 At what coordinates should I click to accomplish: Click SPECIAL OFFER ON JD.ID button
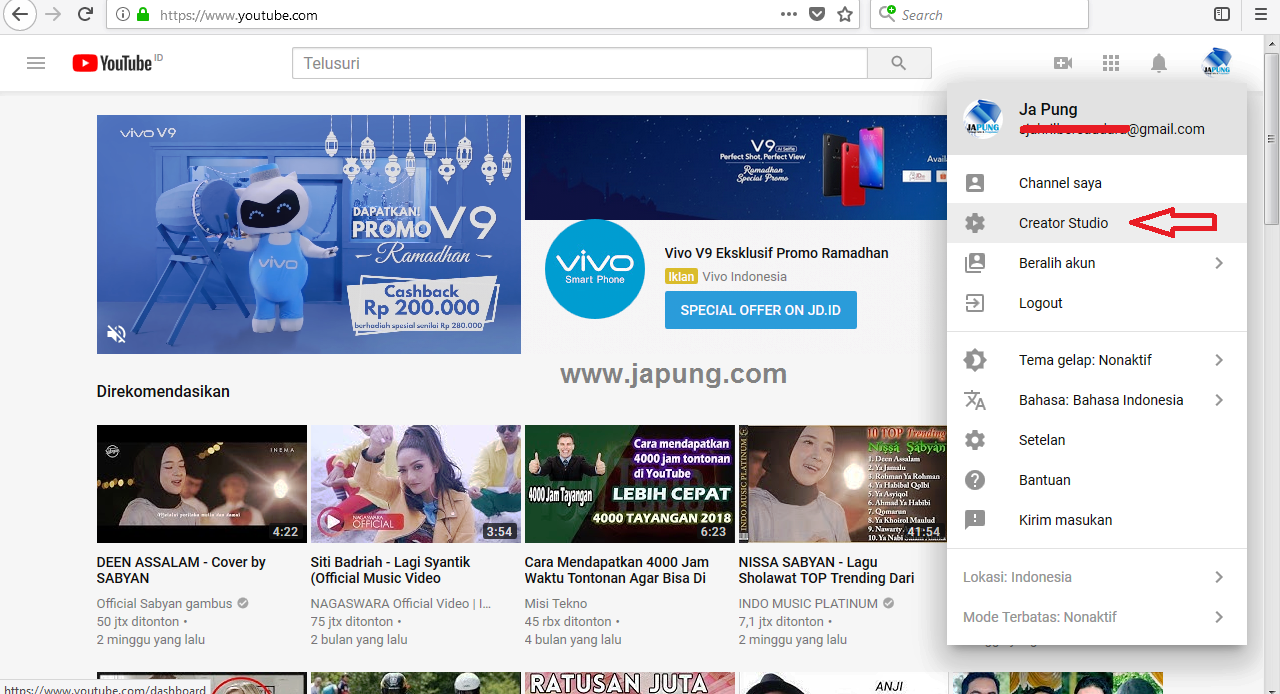pos(761,310)
